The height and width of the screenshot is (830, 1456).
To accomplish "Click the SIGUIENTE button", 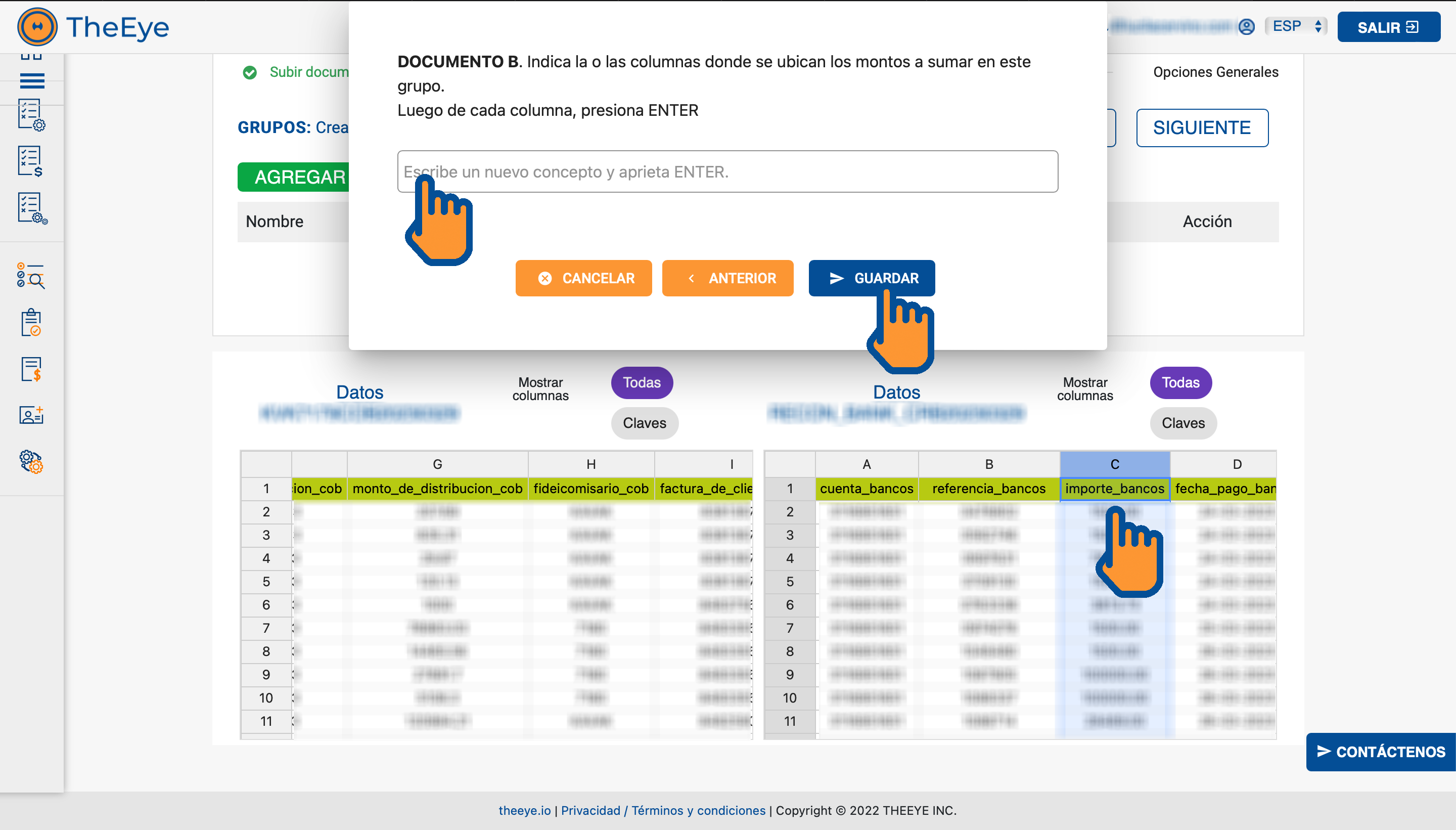I will 1202,127.
